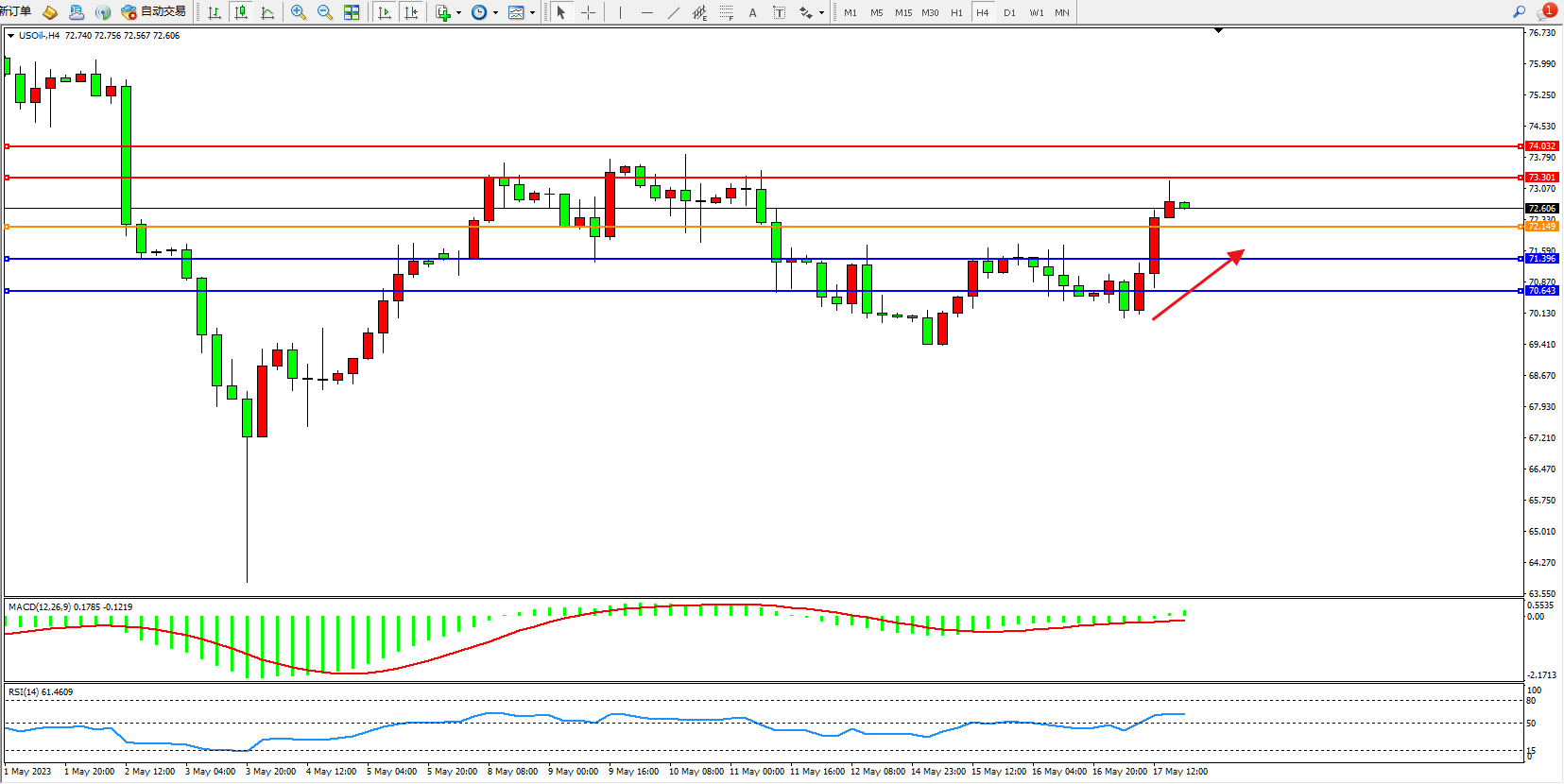1564x784 pixels.
Task: Select the Fibonacci retracement tool
Action: pyautogui.click(x=726, y=12)
